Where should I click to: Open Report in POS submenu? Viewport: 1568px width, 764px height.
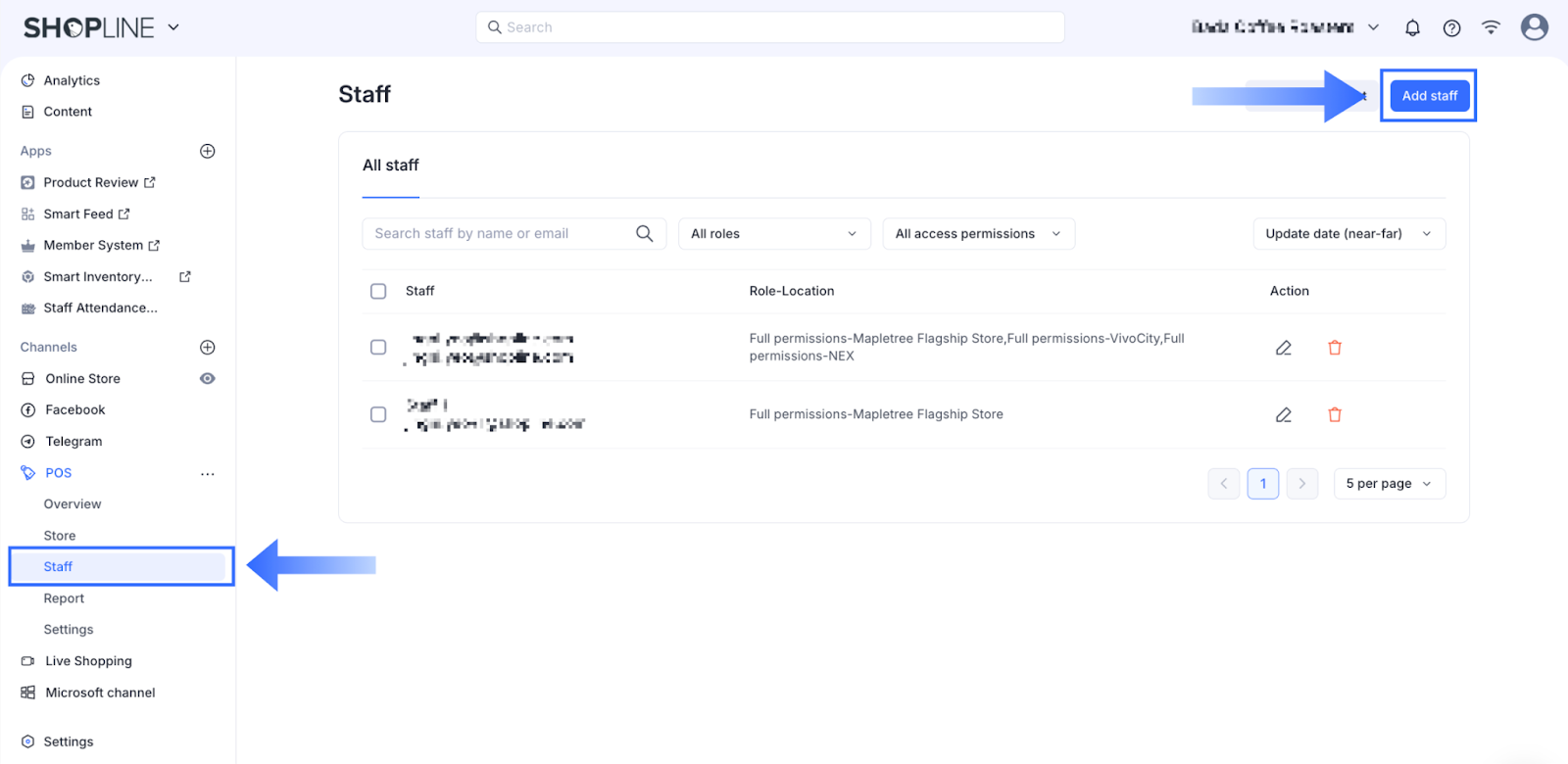coord(64,598)
